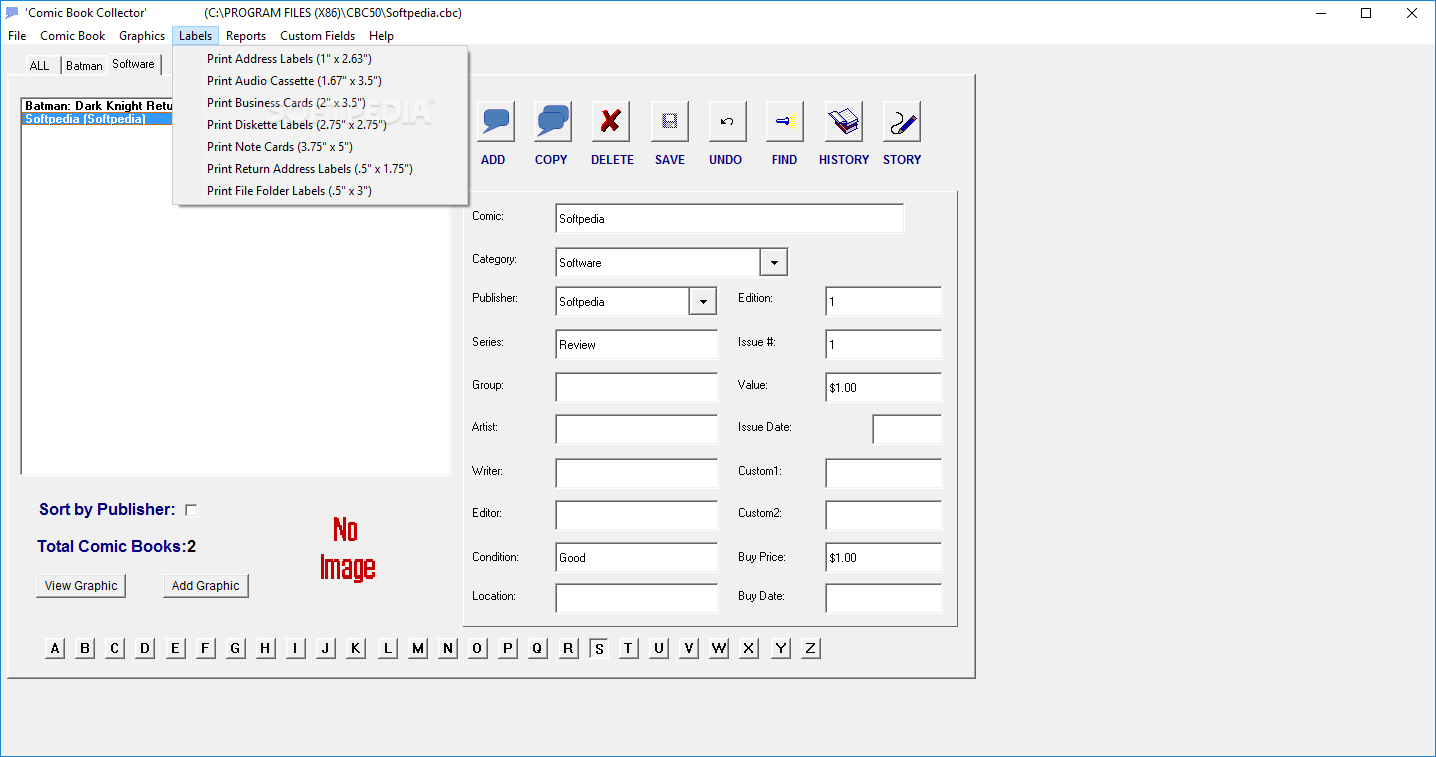Open the File menu
This screenshot has width=1436, height=757.
point(17,36)
